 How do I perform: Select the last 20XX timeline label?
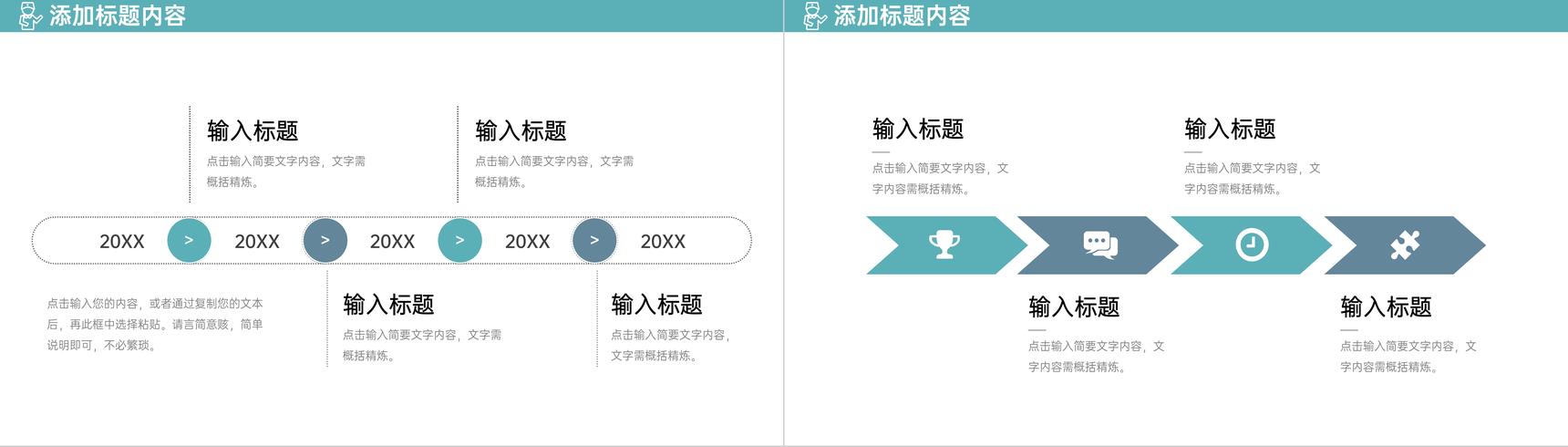663,242
